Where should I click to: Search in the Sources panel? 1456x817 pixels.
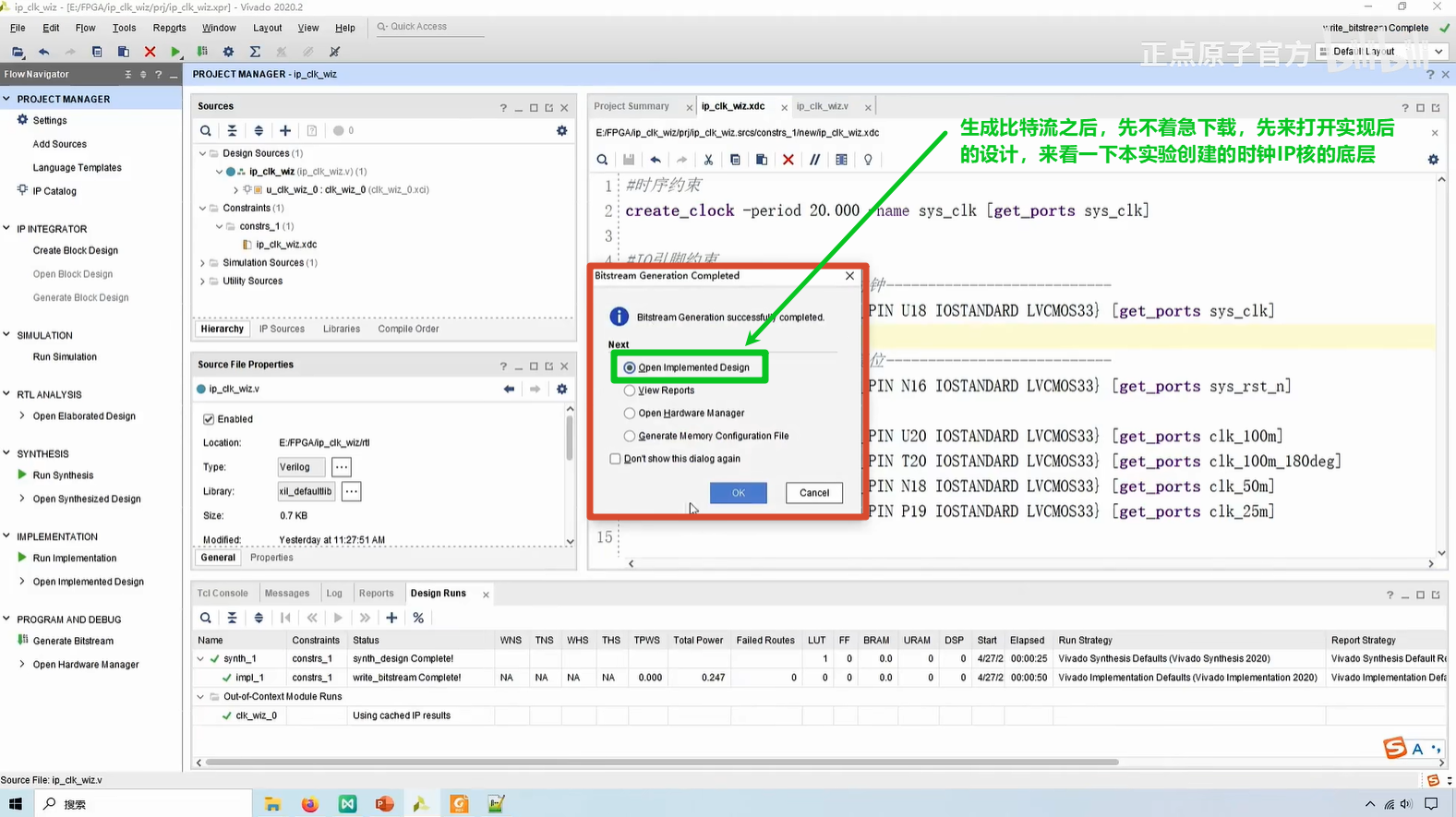[x=206, y=131]
